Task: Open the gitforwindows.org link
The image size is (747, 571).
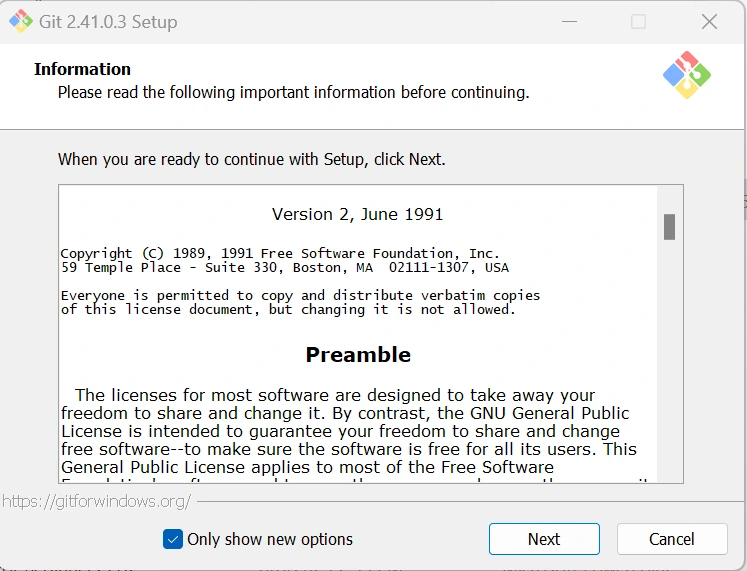Action: 96,501
